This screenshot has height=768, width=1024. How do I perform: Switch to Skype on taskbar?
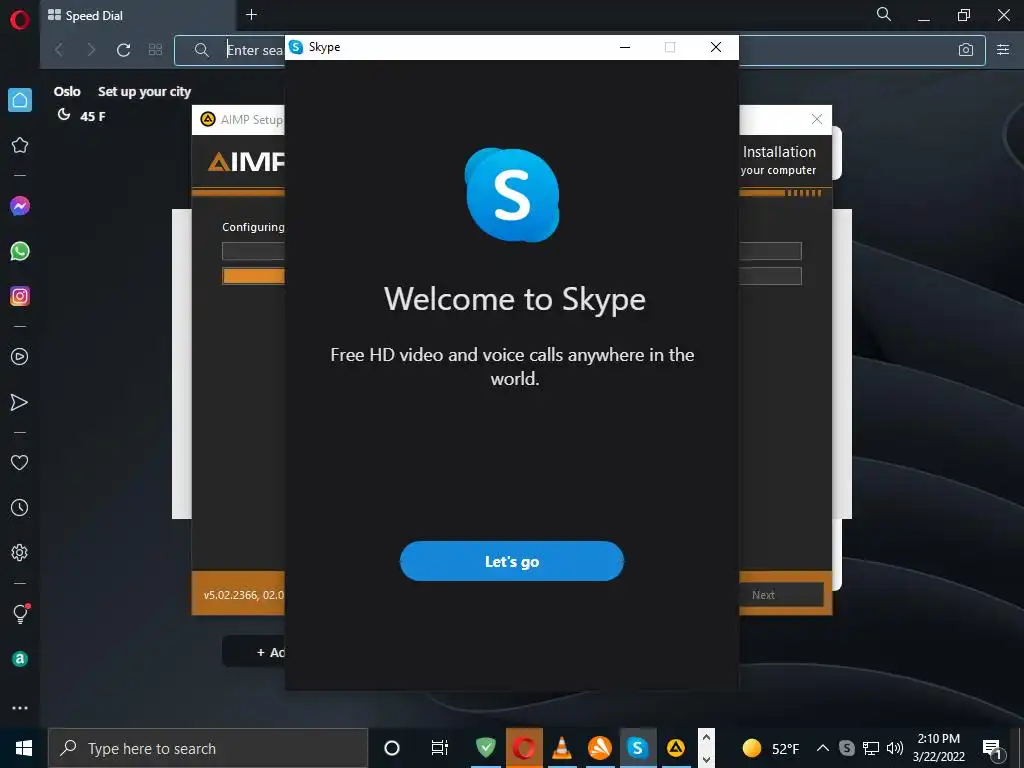[637, 748]
